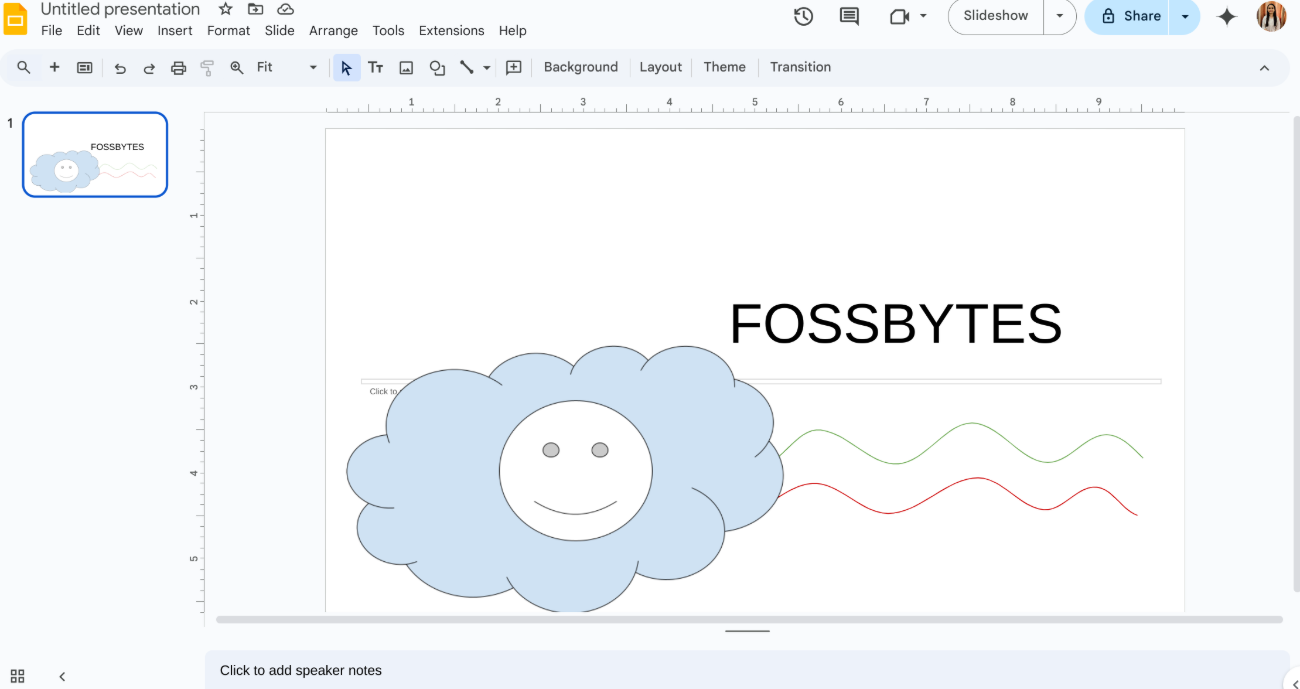
Task: Expand the line tool options arrow
Action: tap(486, 67)
